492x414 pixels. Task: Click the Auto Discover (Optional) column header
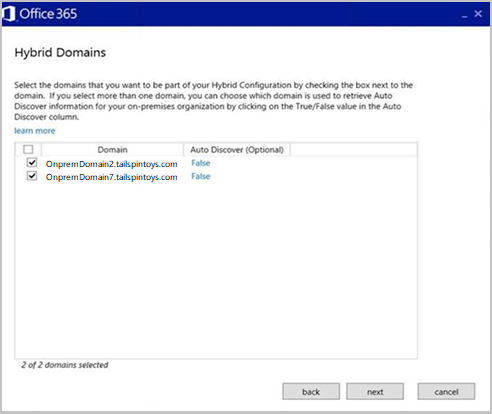click(237, 150)
